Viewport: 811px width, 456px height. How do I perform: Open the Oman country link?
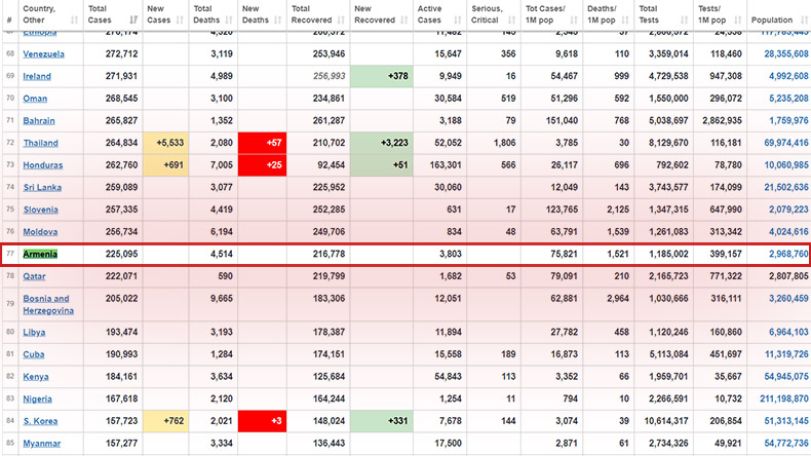pos(35,98)
